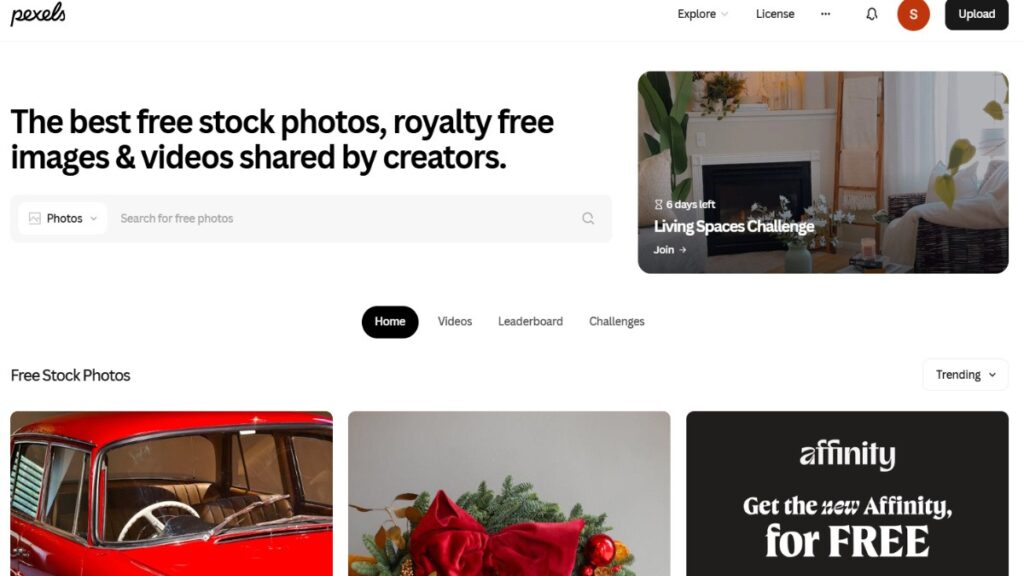Open the Photos type dropdown
1024x576 pixels.
pyautogui.click(x=63, y=218)
